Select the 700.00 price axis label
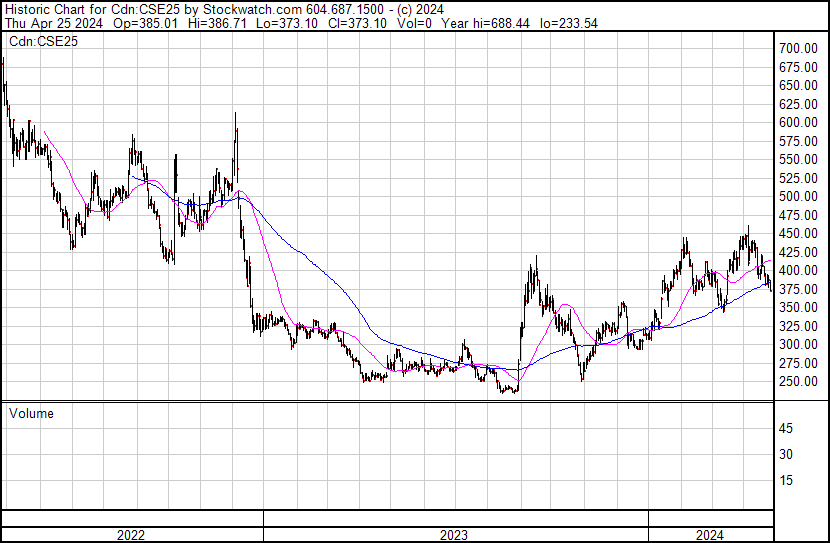The height and width of the screenshot is (543, 830). [x=800, y=48]
